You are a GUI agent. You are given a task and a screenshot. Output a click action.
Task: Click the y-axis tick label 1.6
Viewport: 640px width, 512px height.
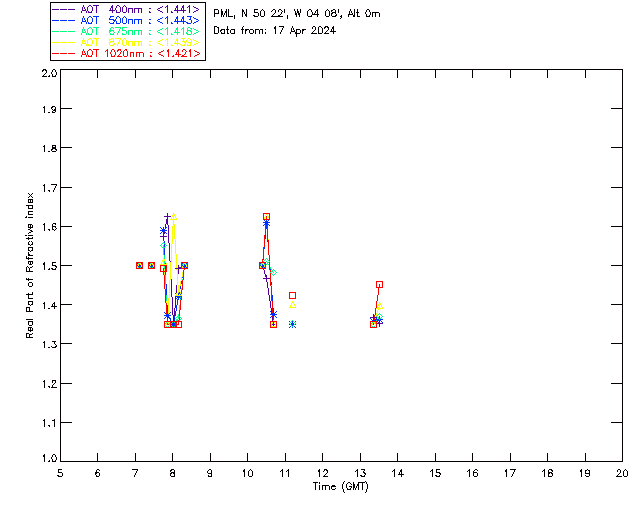(x=49, y=227)
